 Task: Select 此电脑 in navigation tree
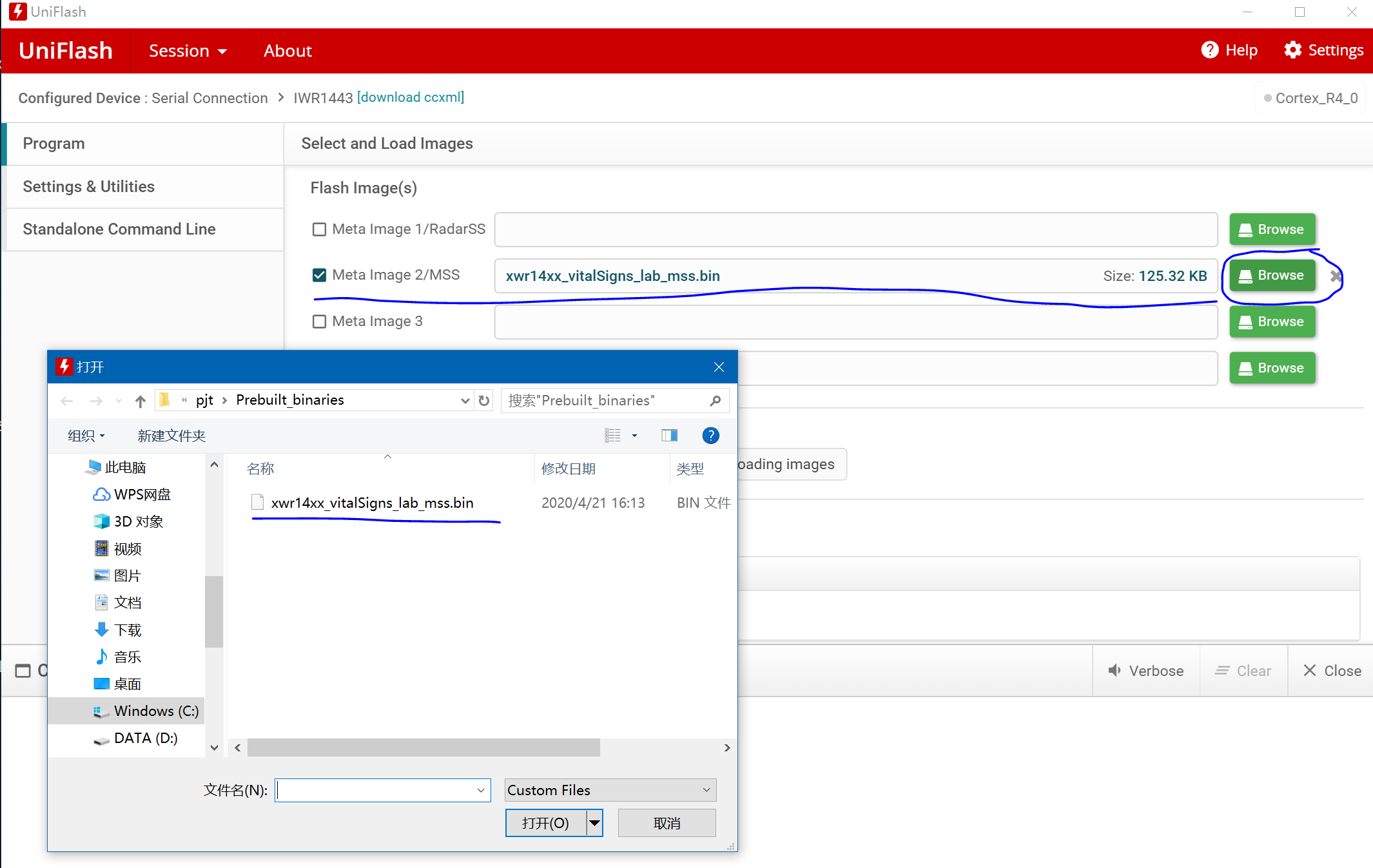click(x=117, y=467)
